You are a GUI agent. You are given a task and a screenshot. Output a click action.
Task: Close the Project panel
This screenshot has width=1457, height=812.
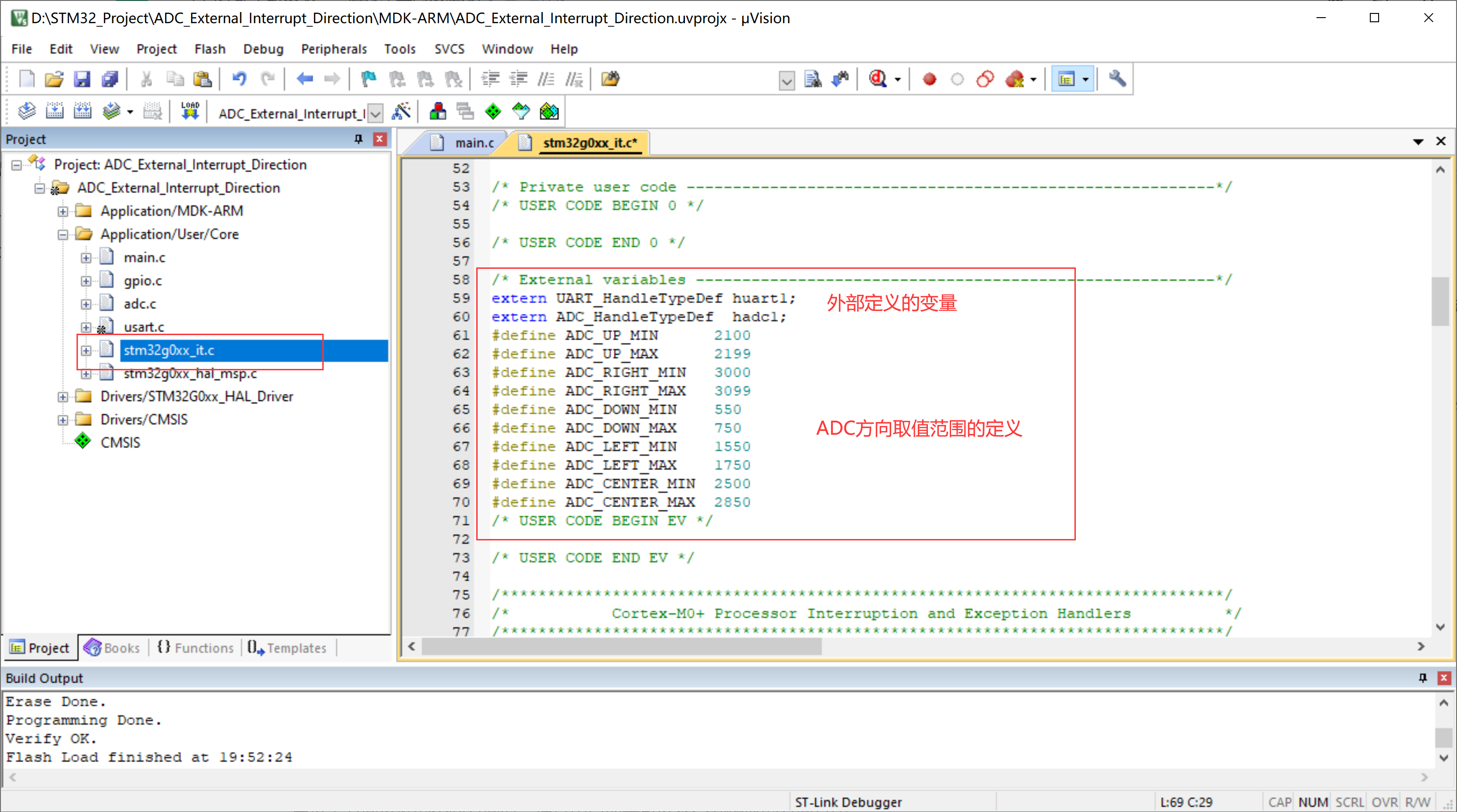pyautogui.click(x=379, y=139)
